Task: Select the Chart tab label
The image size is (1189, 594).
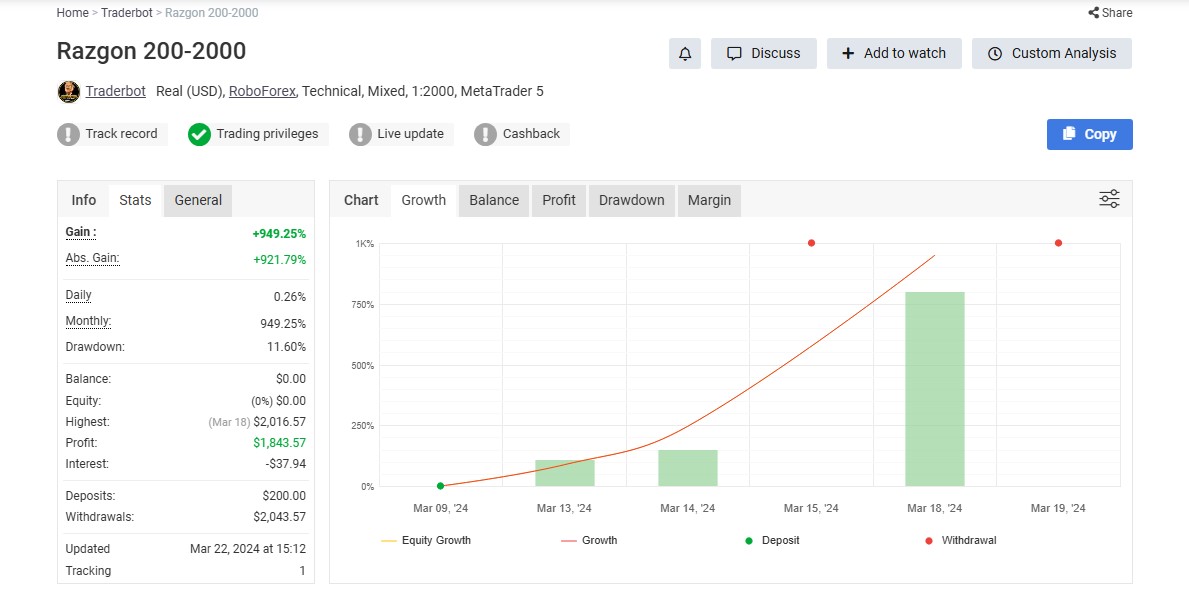Action: [361, 200]
